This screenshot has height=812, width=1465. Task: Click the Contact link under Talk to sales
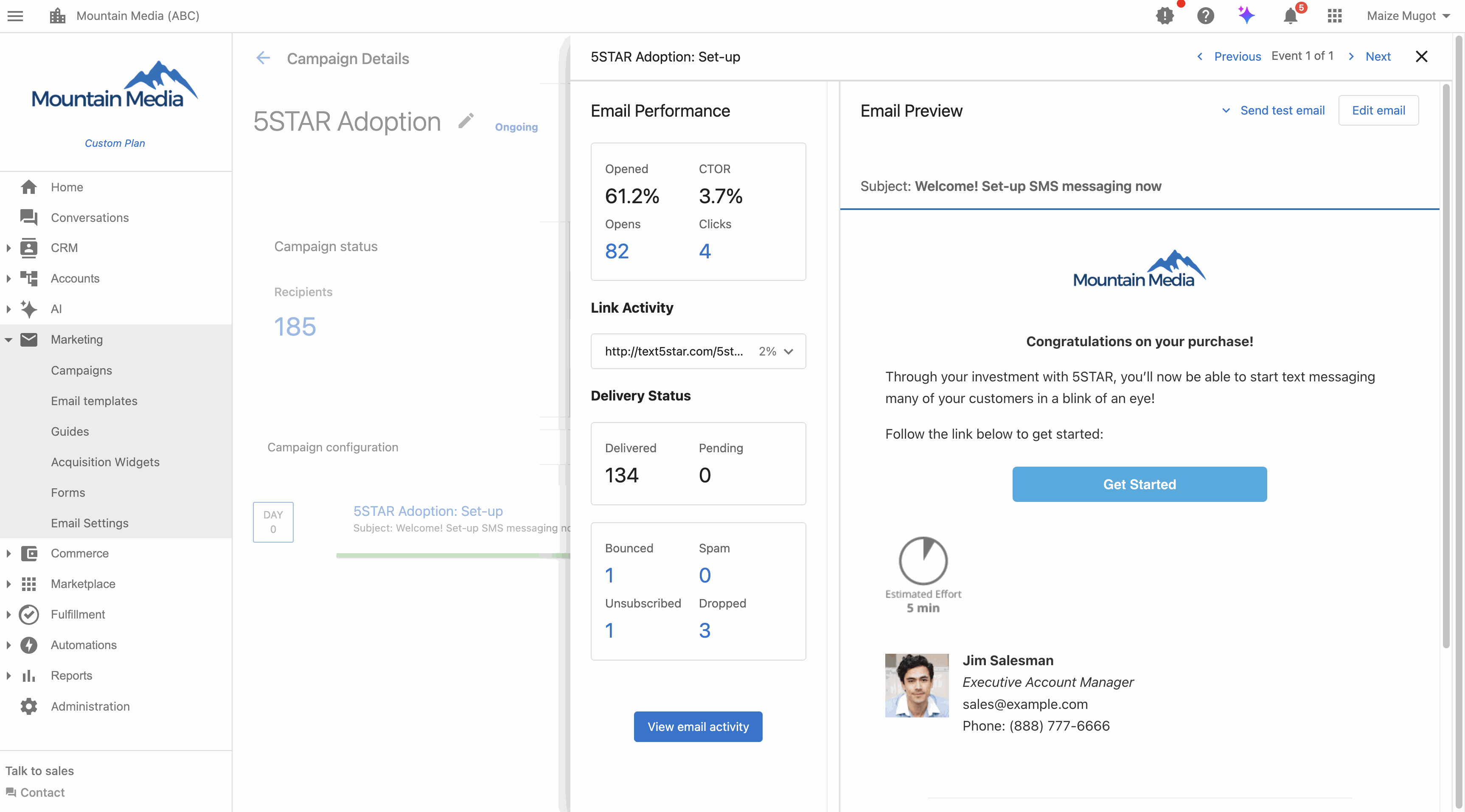[42, 792]
